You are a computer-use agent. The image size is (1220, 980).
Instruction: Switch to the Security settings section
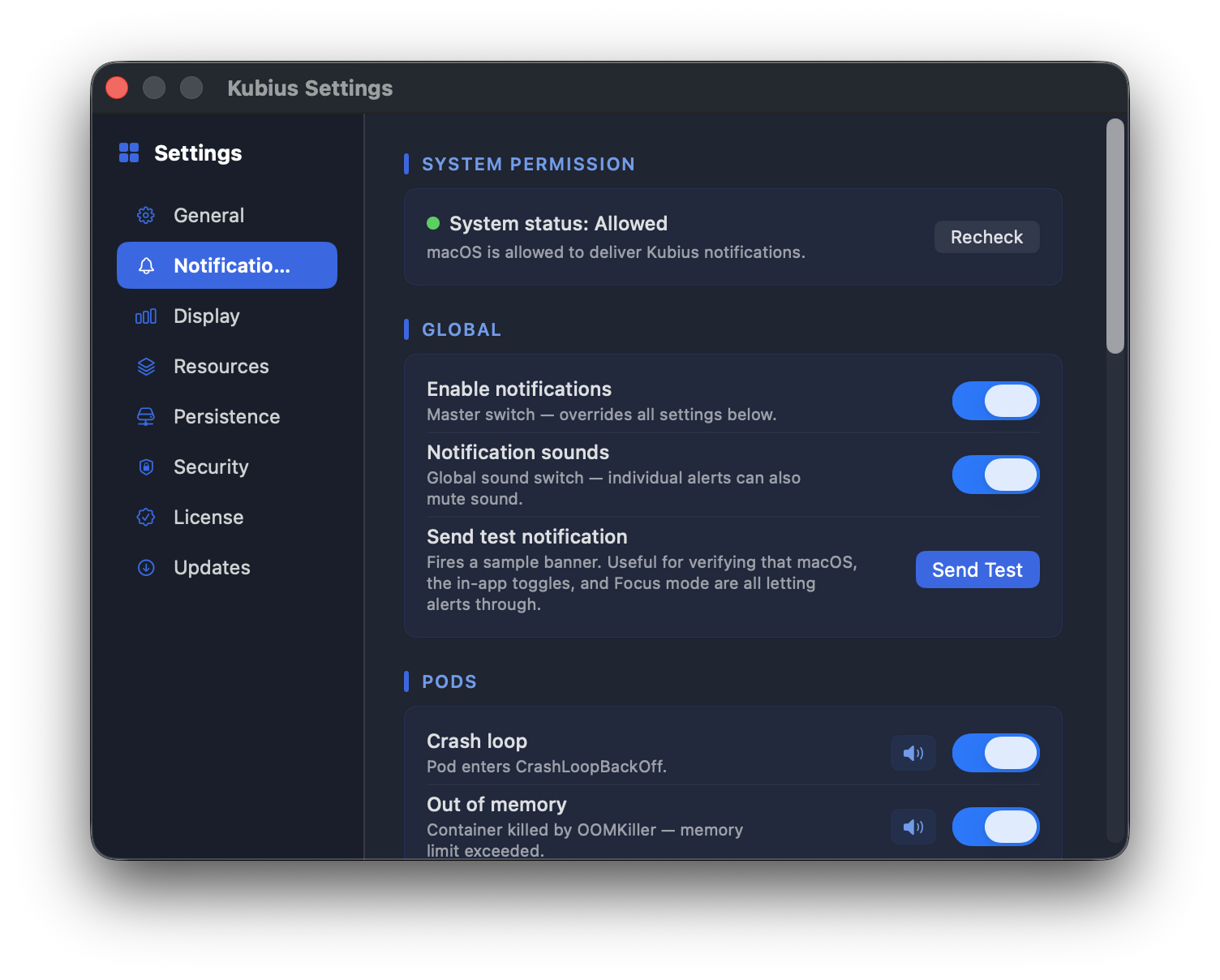[227, 466]
